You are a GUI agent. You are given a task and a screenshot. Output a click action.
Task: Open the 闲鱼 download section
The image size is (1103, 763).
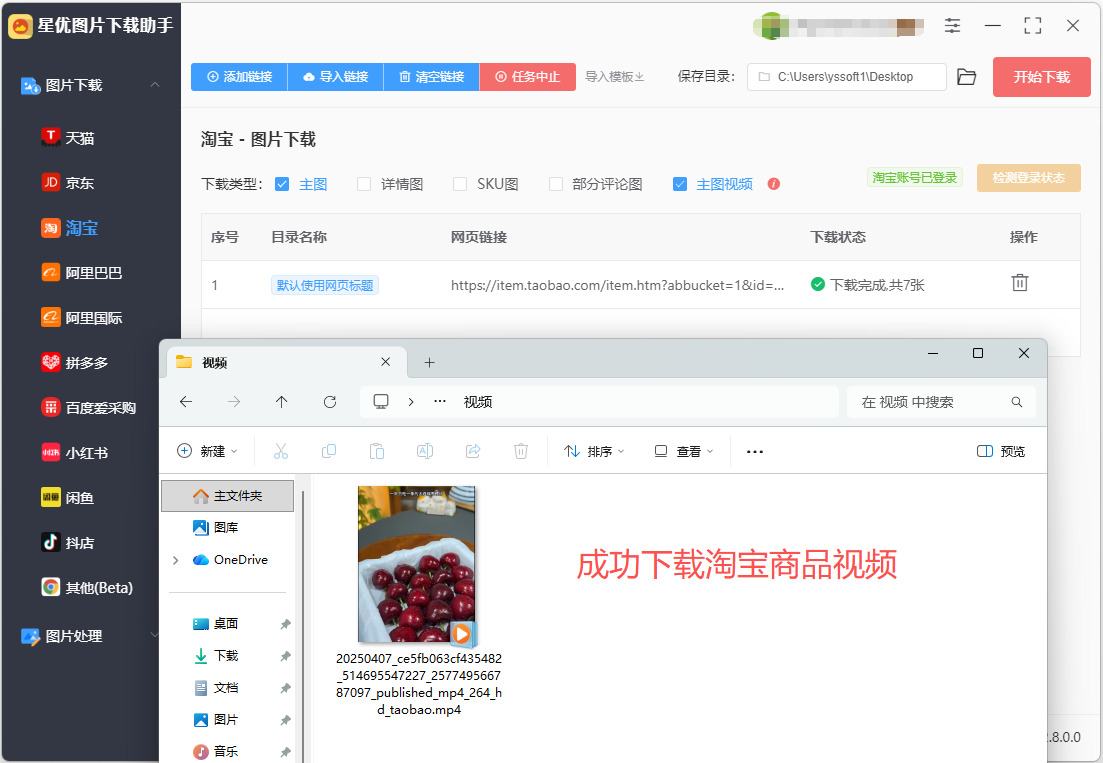(x=68, y=498)
